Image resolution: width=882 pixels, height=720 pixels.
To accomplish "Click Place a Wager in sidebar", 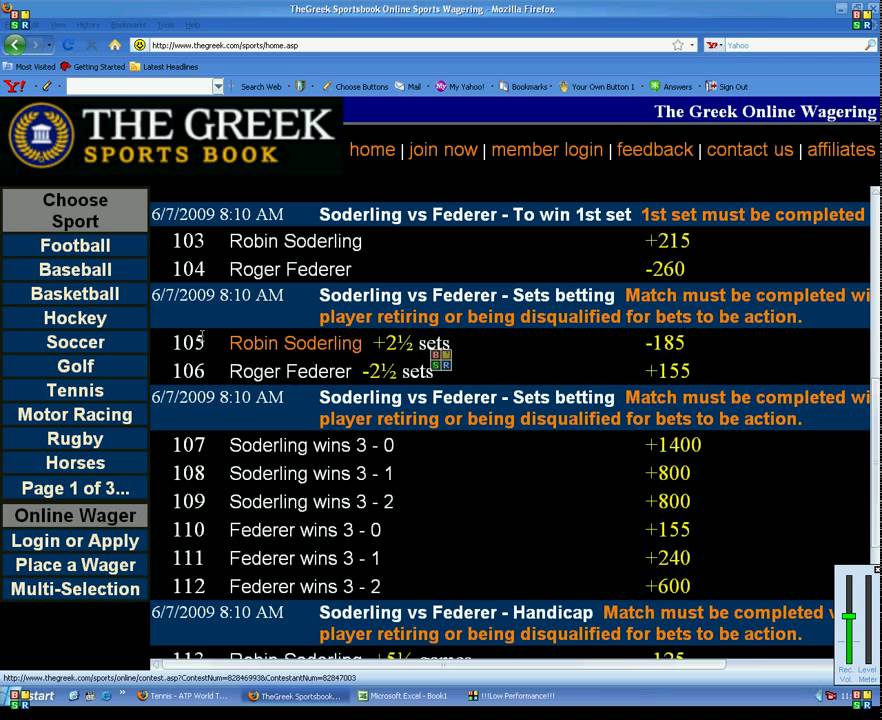I will point(75,565).
